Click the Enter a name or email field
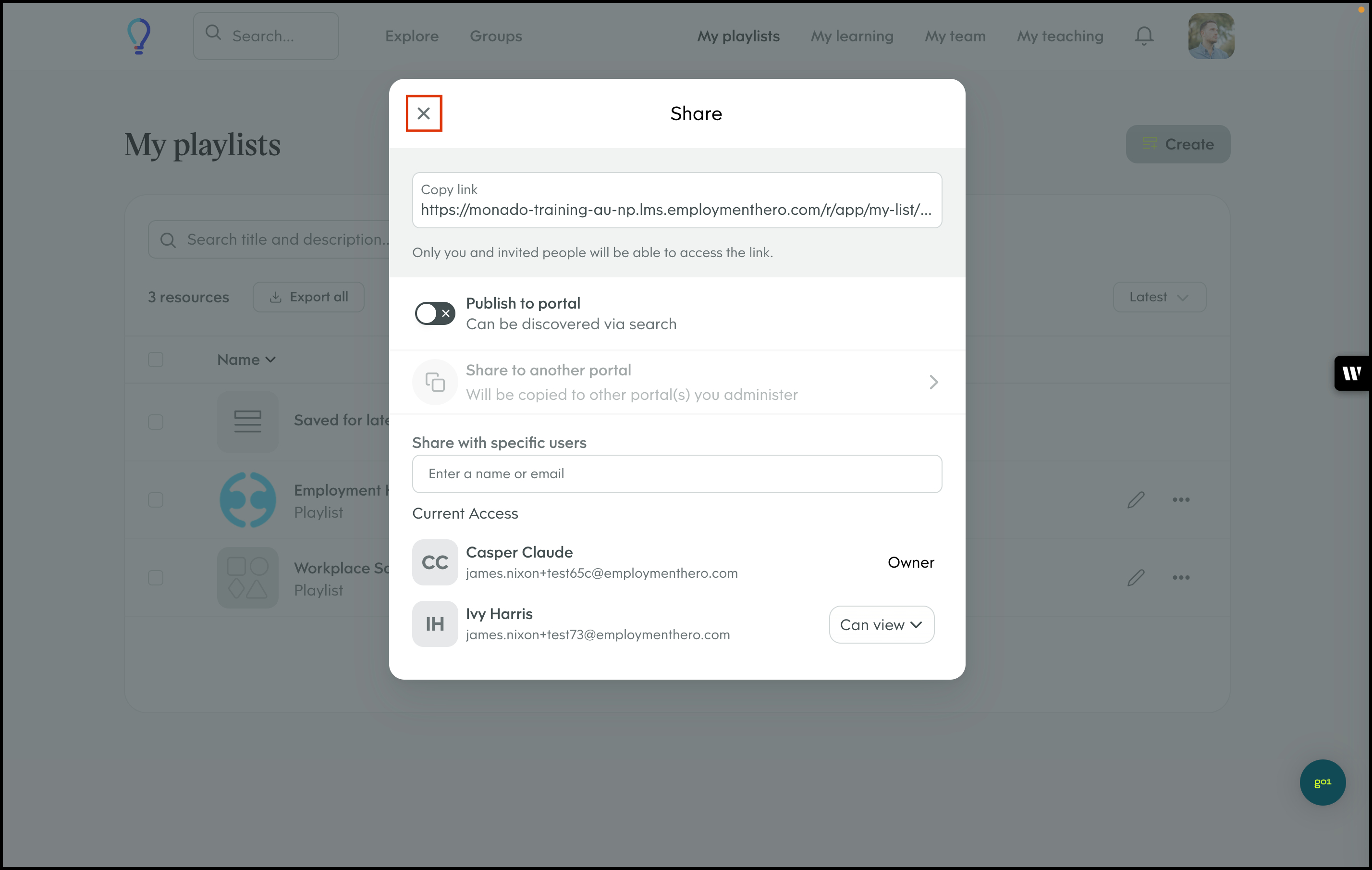This screenshot has height=870, width=1372. point(676,474)
